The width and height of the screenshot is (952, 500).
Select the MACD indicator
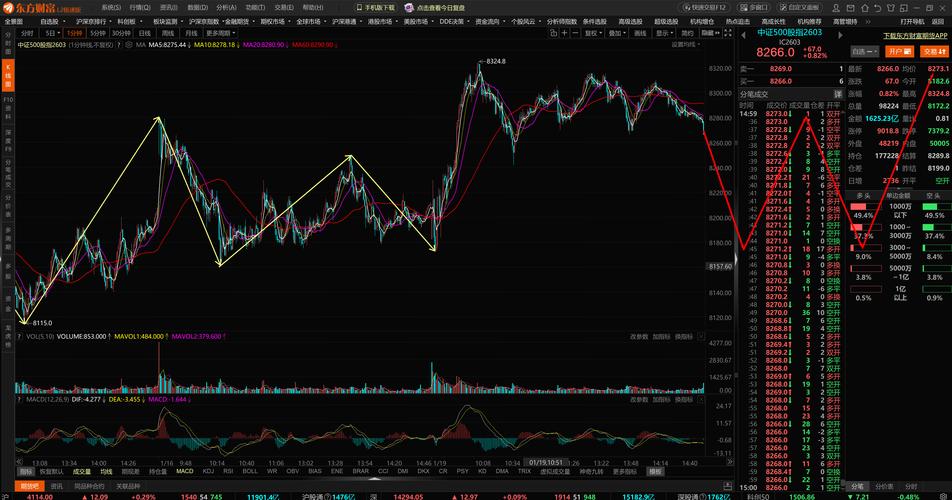click(x=185, y=470)
